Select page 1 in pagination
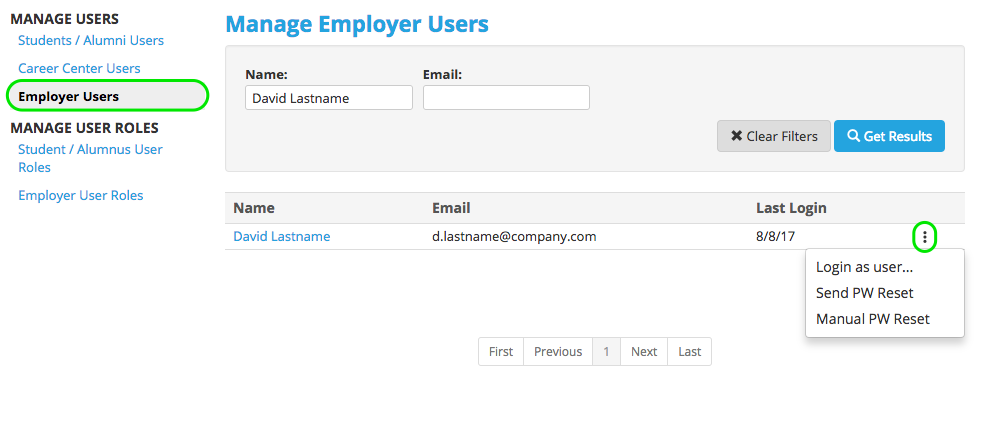This screenshot has width=987, height=437. tap(606, 352)
